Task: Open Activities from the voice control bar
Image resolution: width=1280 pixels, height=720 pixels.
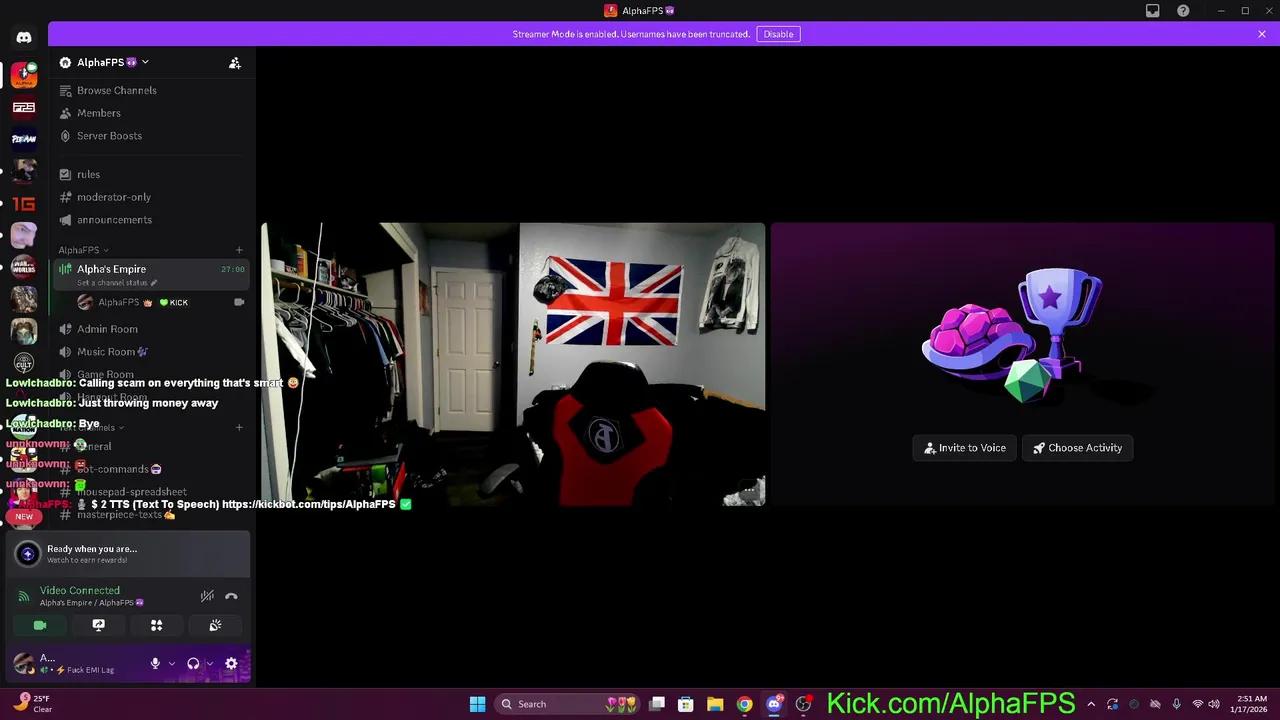Action: (157, 625)
